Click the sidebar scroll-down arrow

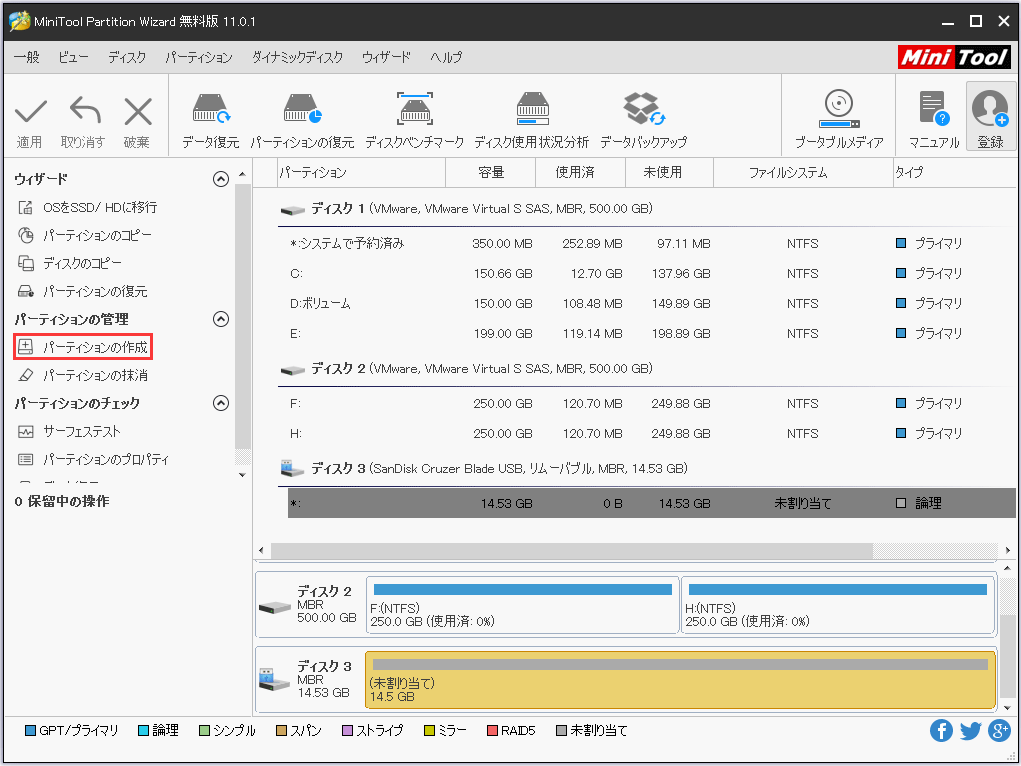click(242, 475)
